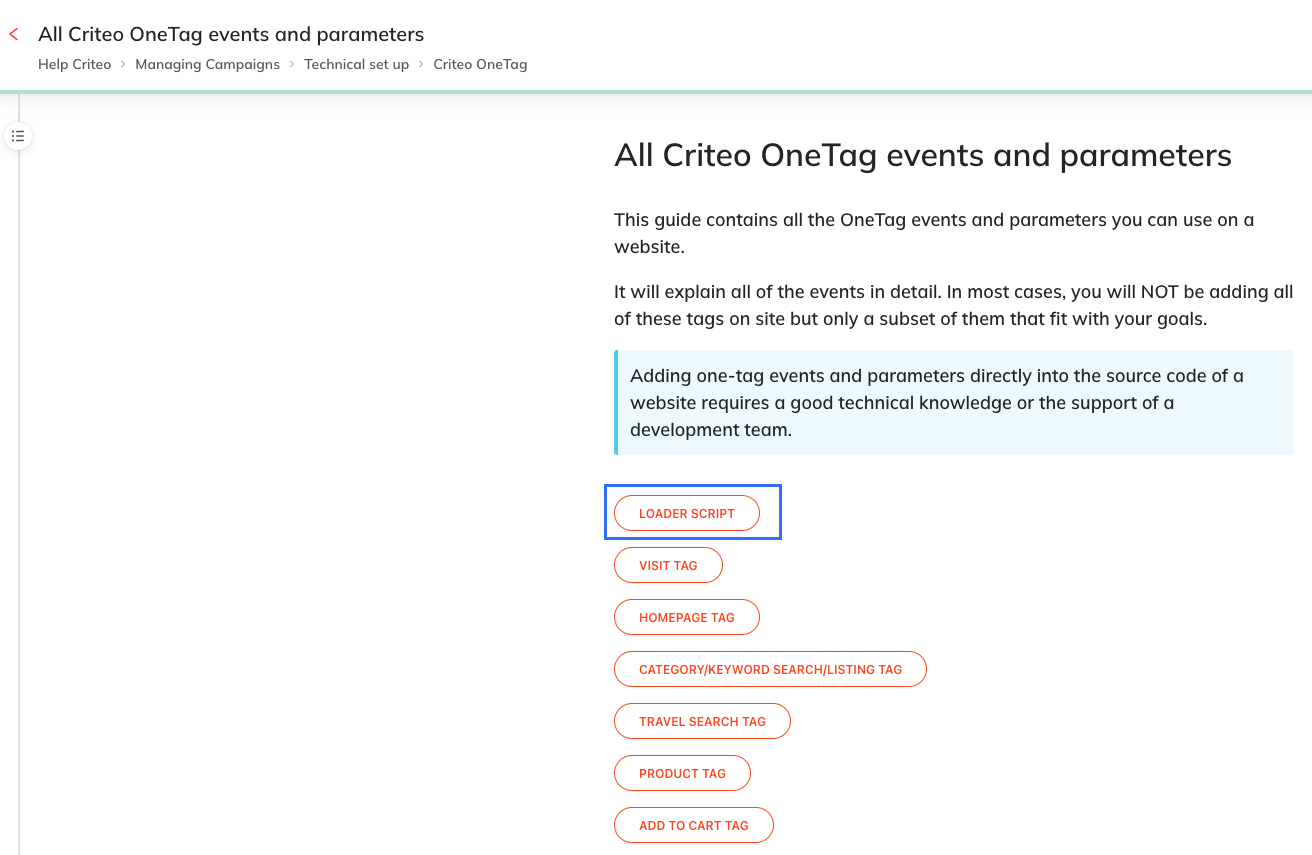Open the Help Criteo breadcrumb

click(x=74, y=65)
